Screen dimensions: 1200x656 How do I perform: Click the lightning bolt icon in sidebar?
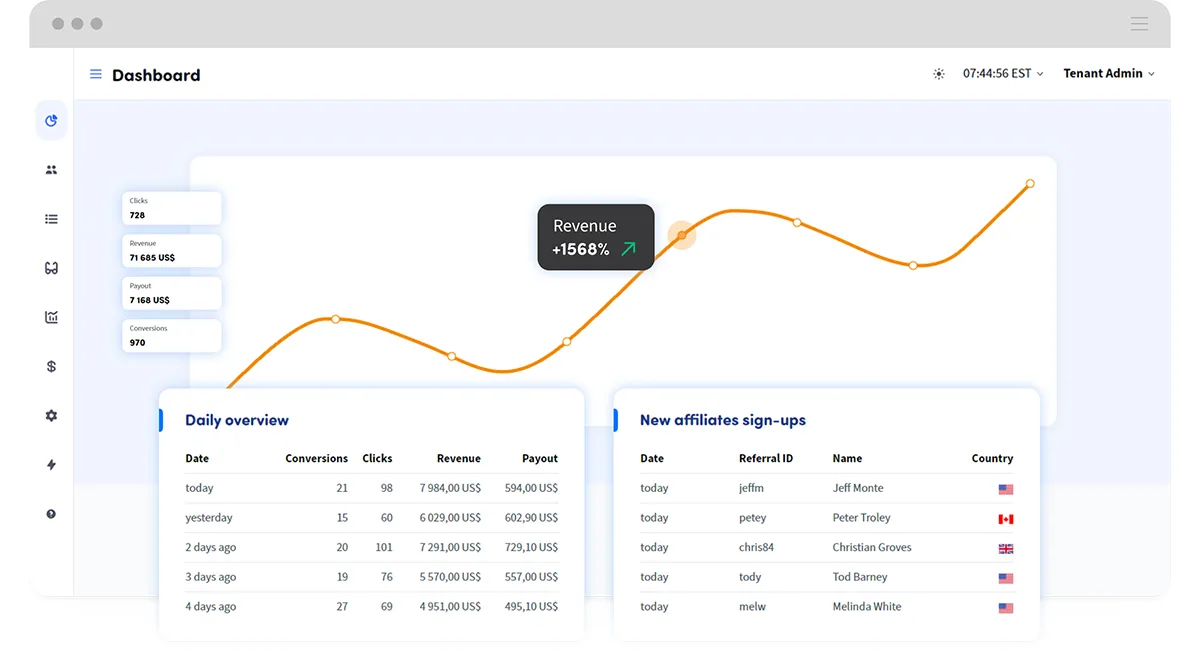[x=51, y=465]
